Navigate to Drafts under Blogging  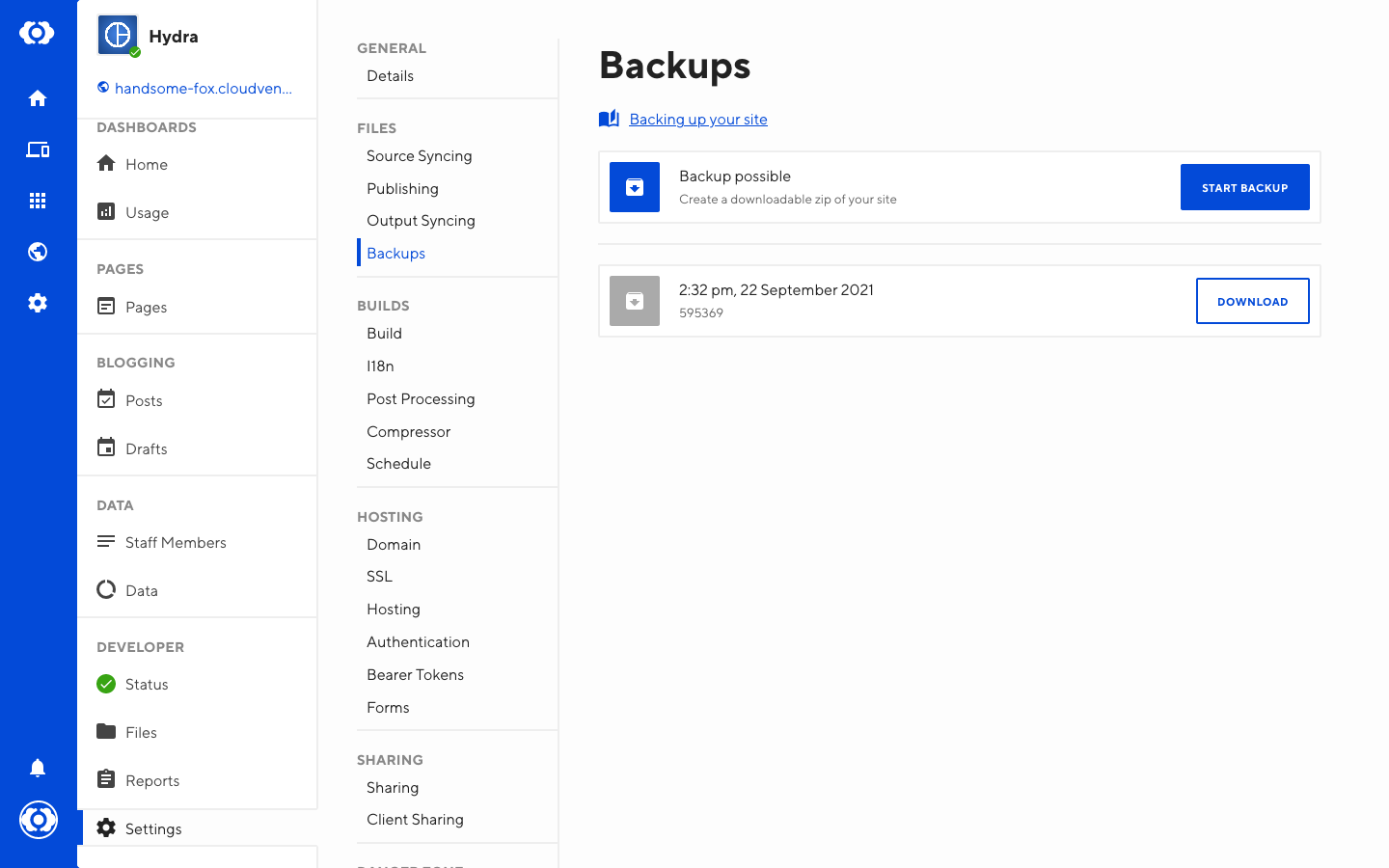pos(146,449)
